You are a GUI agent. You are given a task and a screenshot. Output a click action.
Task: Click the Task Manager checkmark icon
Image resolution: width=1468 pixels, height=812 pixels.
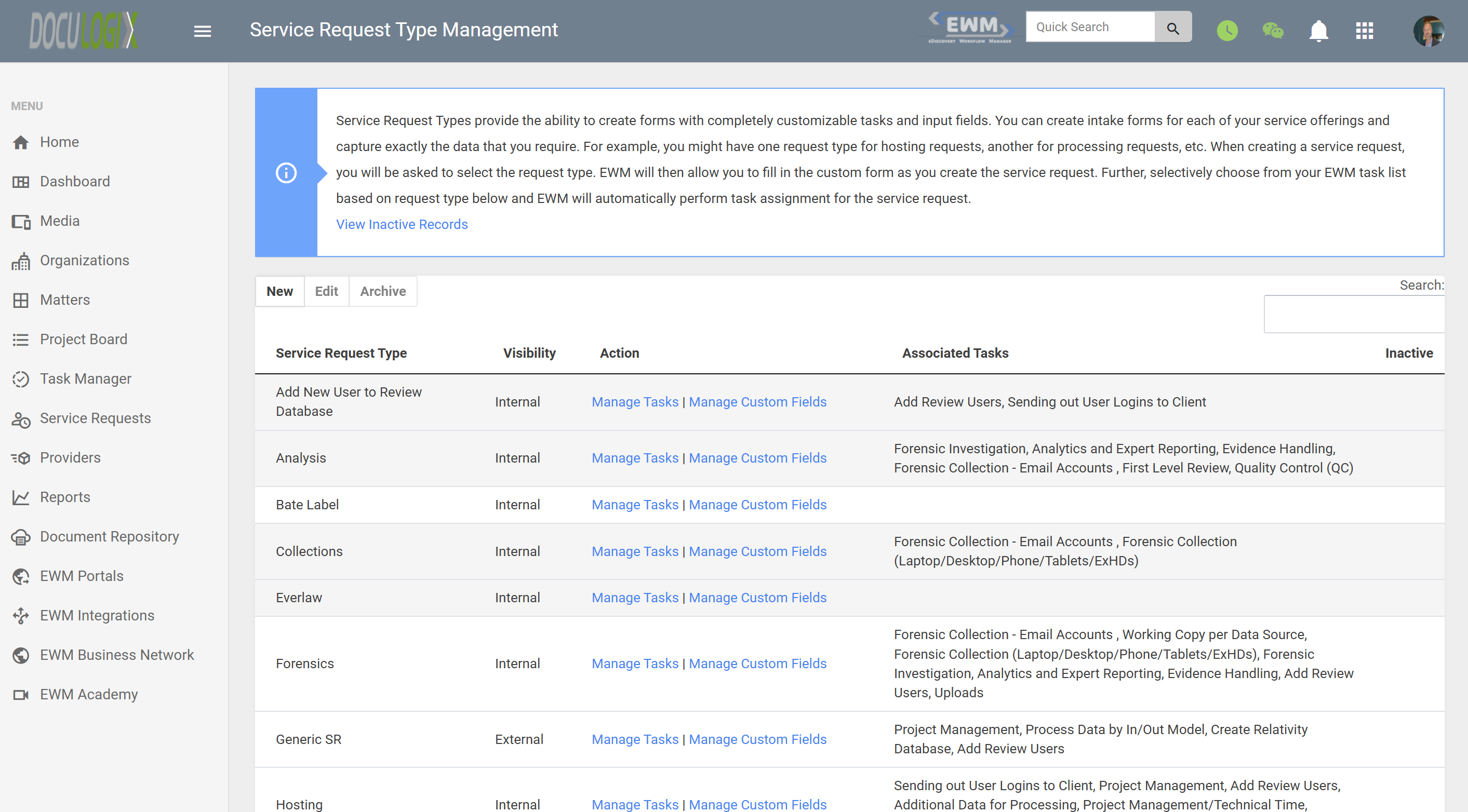point(21,378)
